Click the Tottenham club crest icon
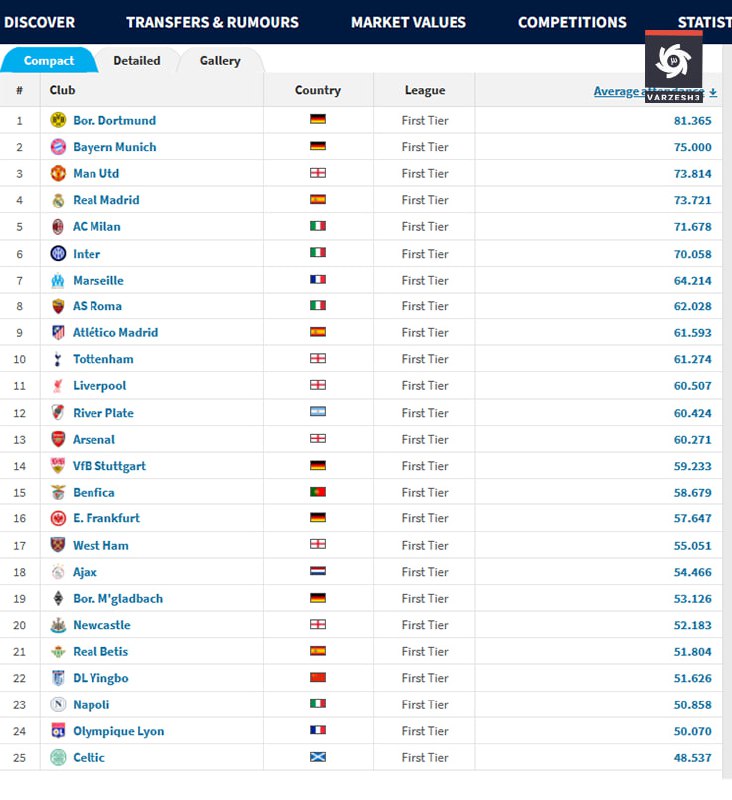The image size is (732, 800). pos(58,359)
